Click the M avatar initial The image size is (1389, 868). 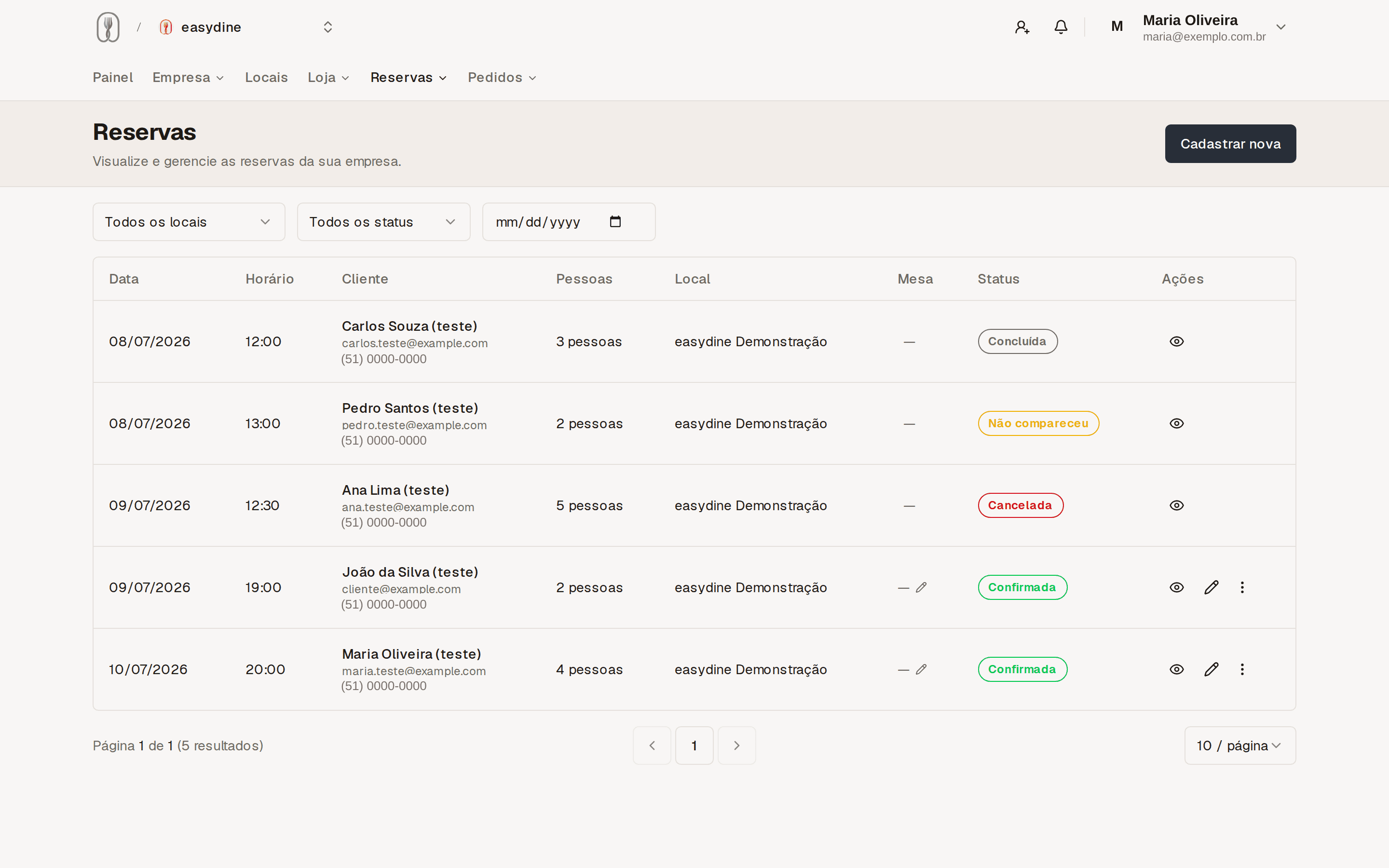point(1117,27)
